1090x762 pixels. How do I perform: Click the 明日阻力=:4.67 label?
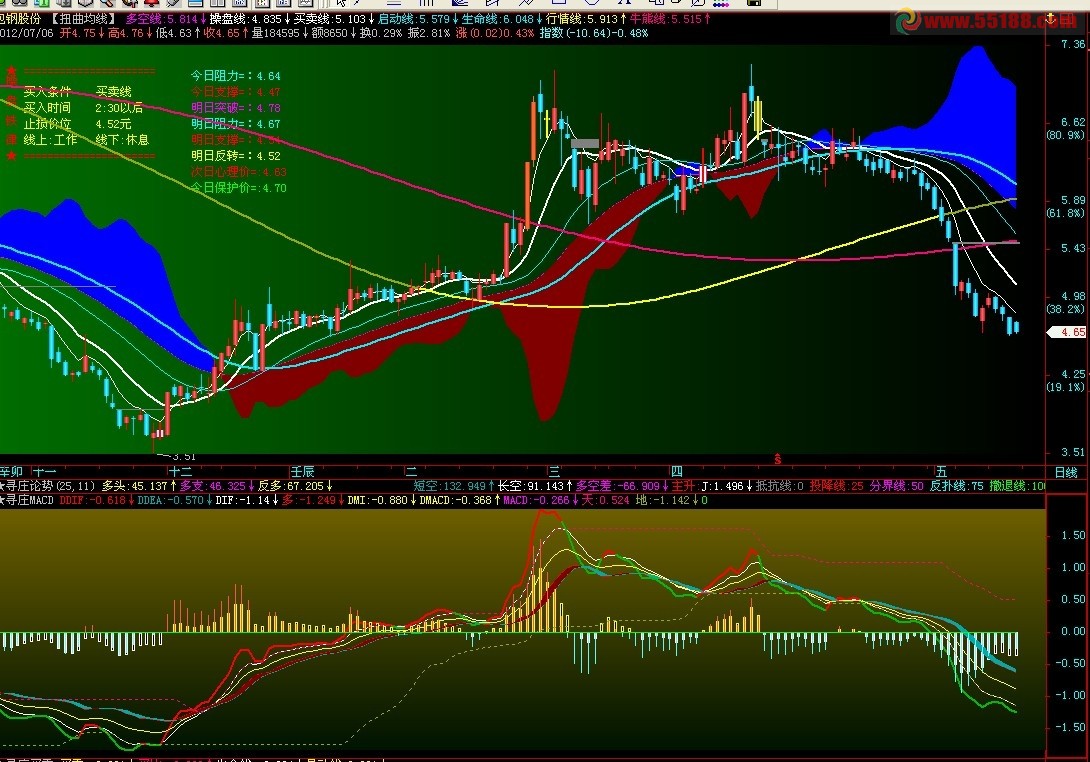[236, 124]
